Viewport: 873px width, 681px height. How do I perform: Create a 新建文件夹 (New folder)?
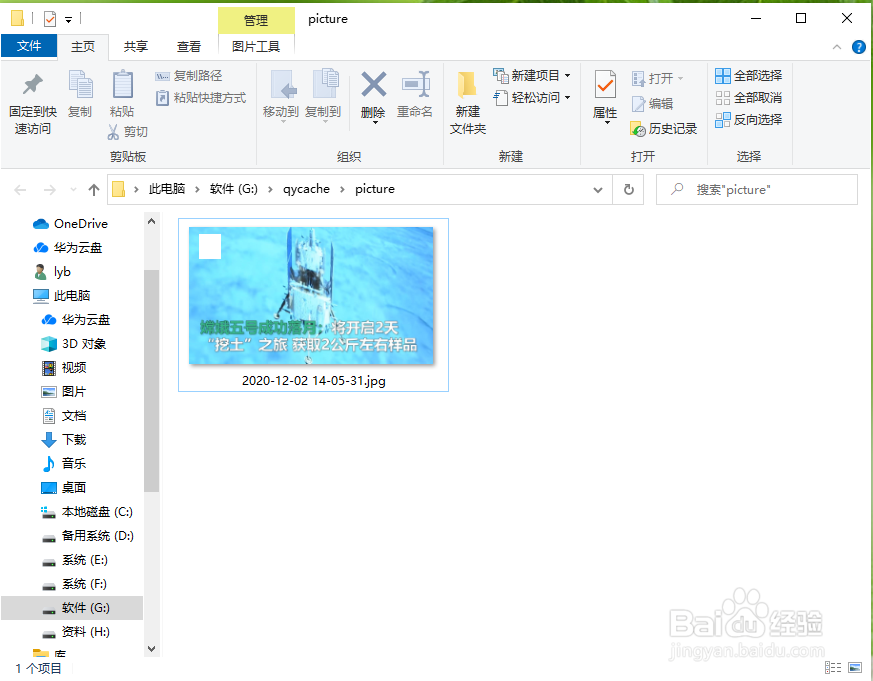pyautogui.click(x=467, y=97)
